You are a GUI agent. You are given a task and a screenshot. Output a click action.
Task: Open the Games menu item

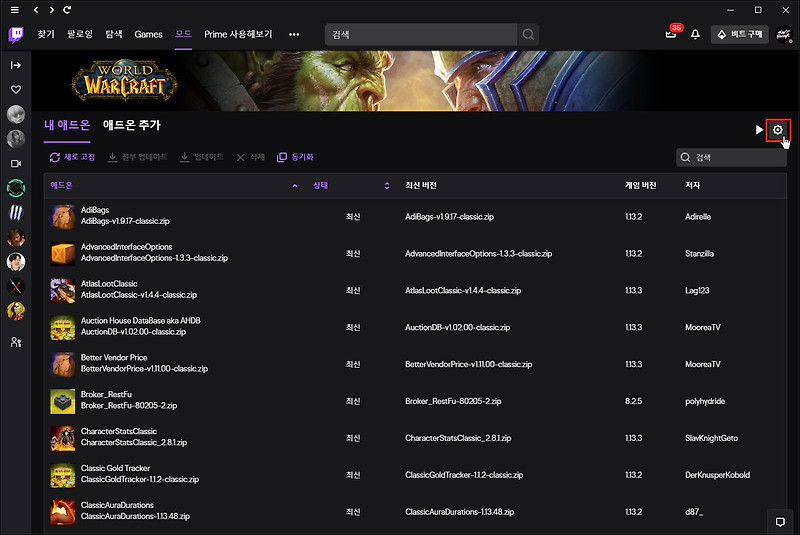click(x=148, y=34)
